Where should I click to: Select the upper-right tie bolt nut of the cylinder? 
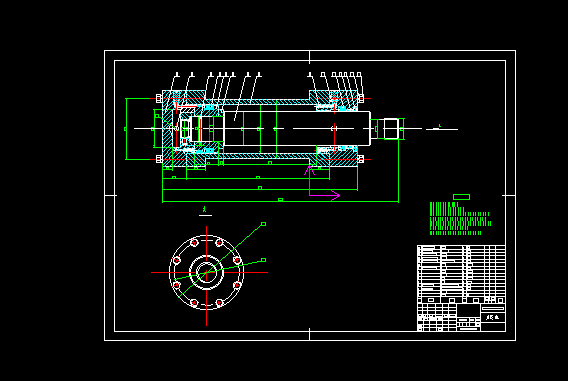(361, 99)
